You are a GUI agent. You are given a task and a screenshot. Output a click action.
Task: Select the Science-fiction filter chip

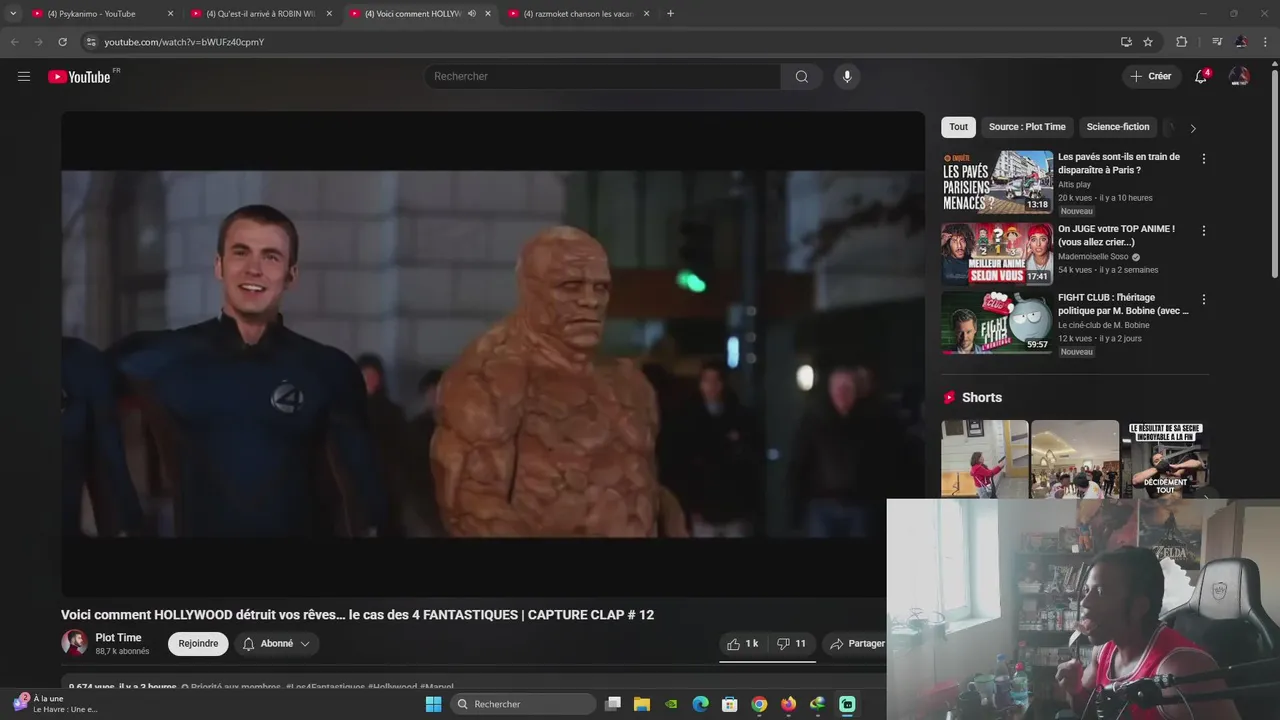(x=1118, y=127)
